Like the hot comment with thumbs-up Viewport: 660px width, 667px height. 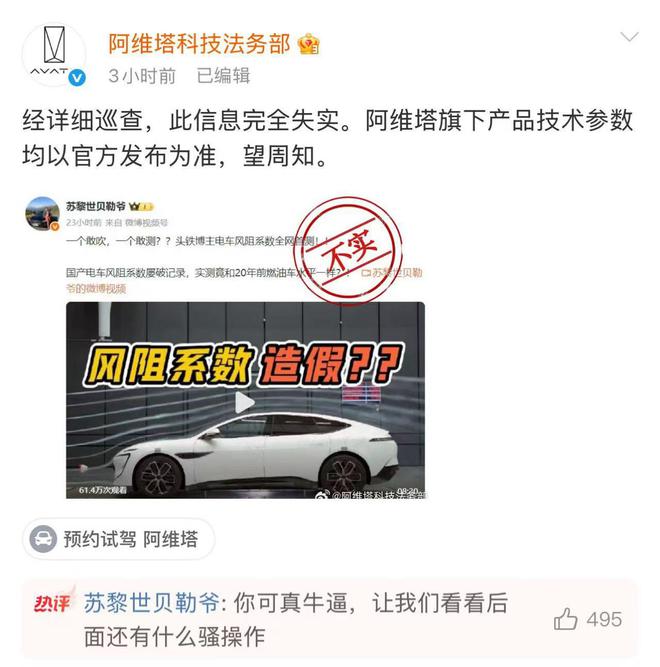click(x=565, y=619)
